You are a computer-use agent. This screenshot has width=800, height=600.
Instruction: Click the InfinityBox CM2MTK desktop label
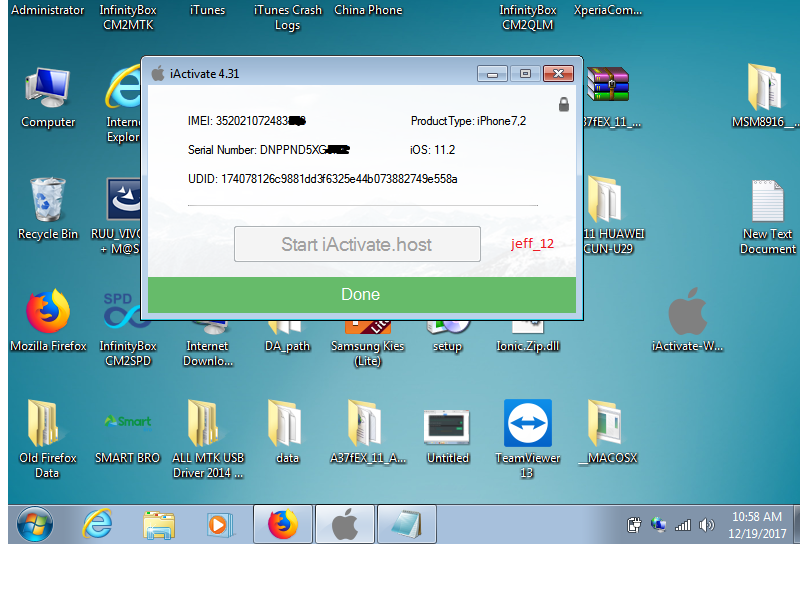(x=128, y=17)
